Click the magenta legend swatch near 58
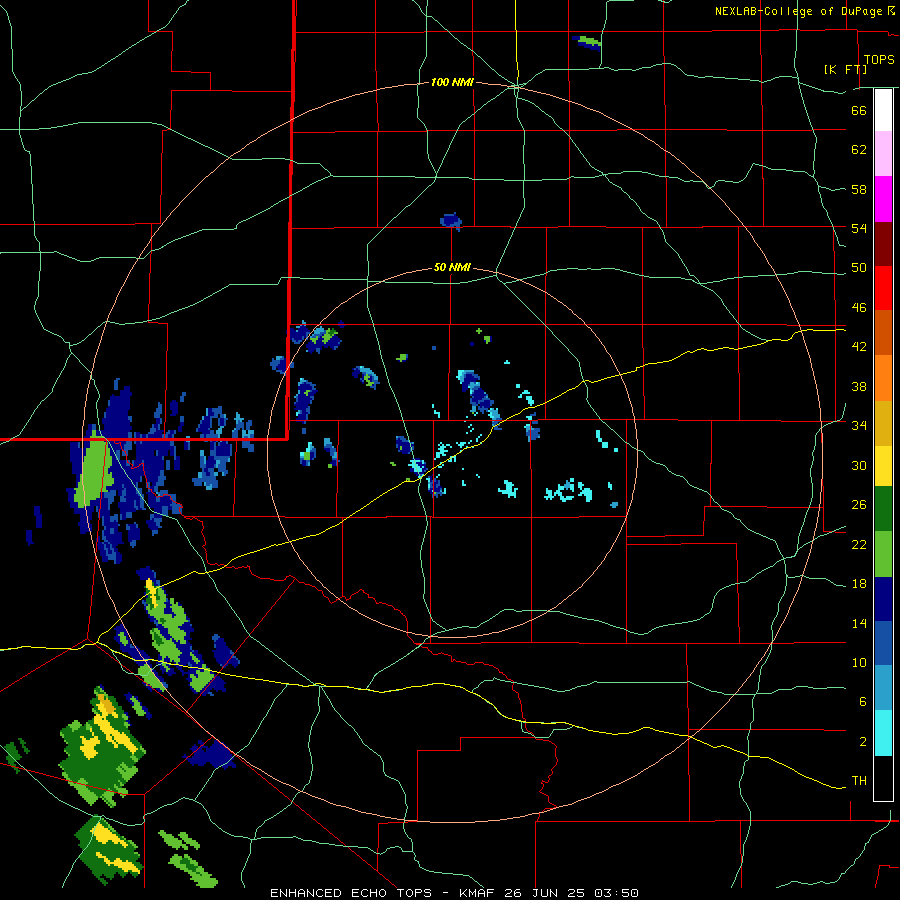 pos(883,199)
